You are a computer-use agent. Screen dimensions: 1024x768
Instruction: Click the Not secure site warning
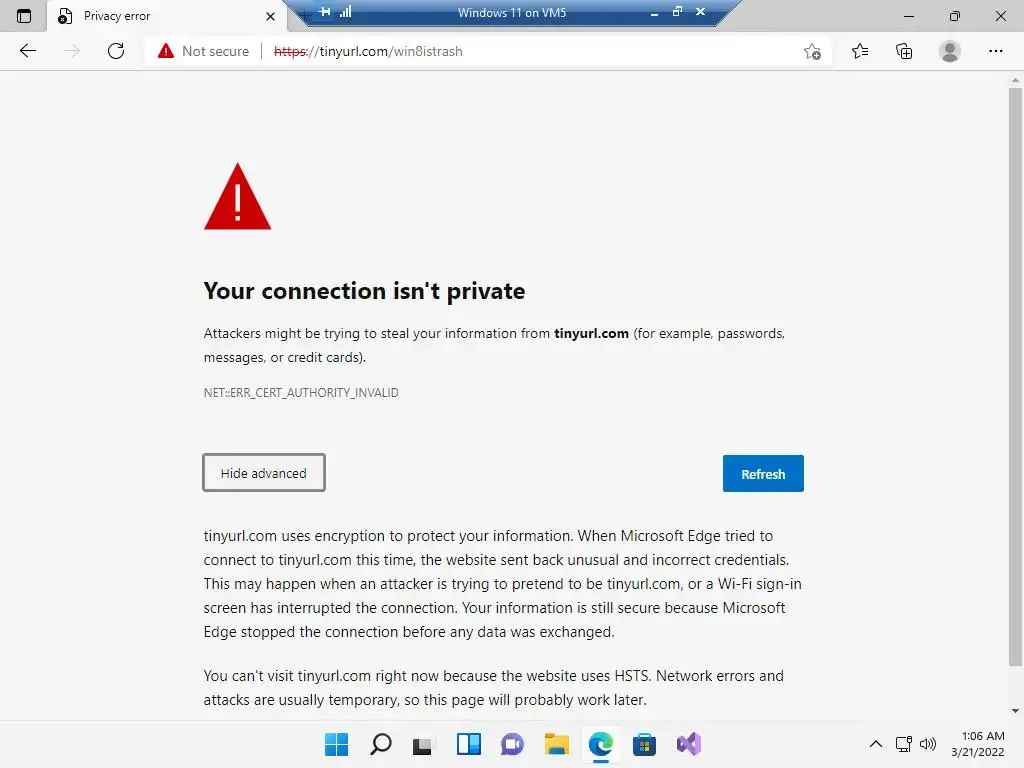tap(204, 51)
